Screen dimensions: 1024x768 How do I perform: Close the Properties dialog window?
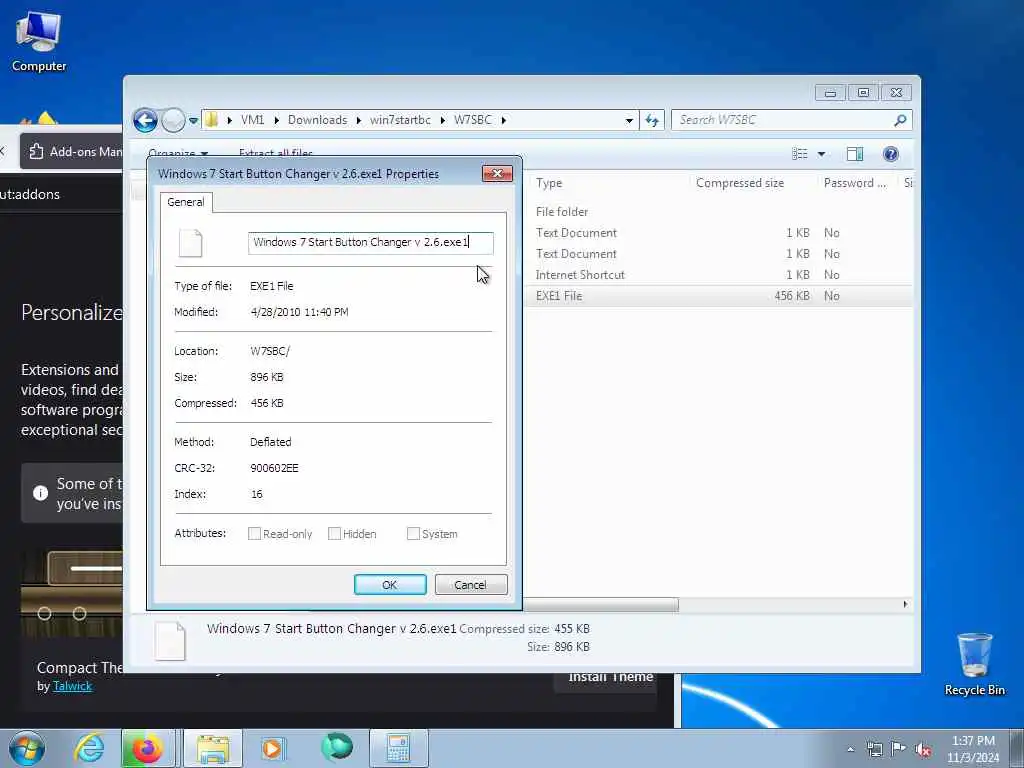[497, 173]
